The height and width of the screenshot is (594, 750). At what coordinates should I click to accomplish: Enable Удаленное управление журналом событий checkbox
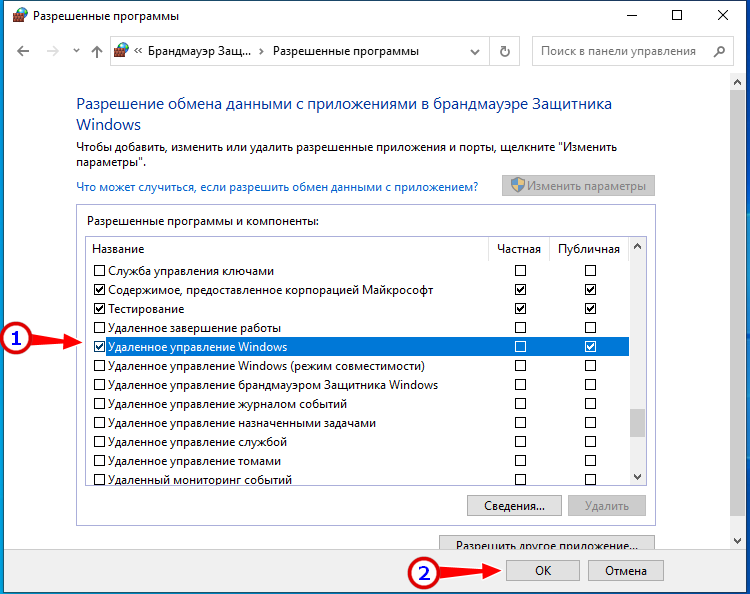tap(99, 404)
